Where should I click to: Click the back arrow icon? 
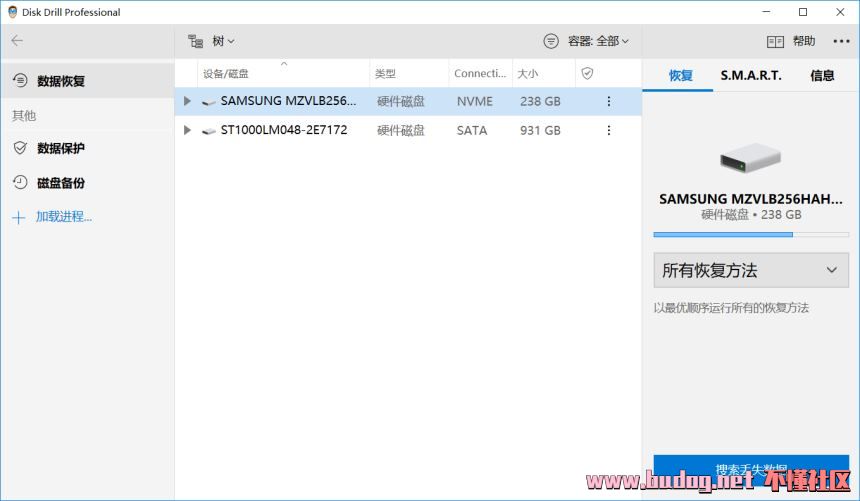17,41
